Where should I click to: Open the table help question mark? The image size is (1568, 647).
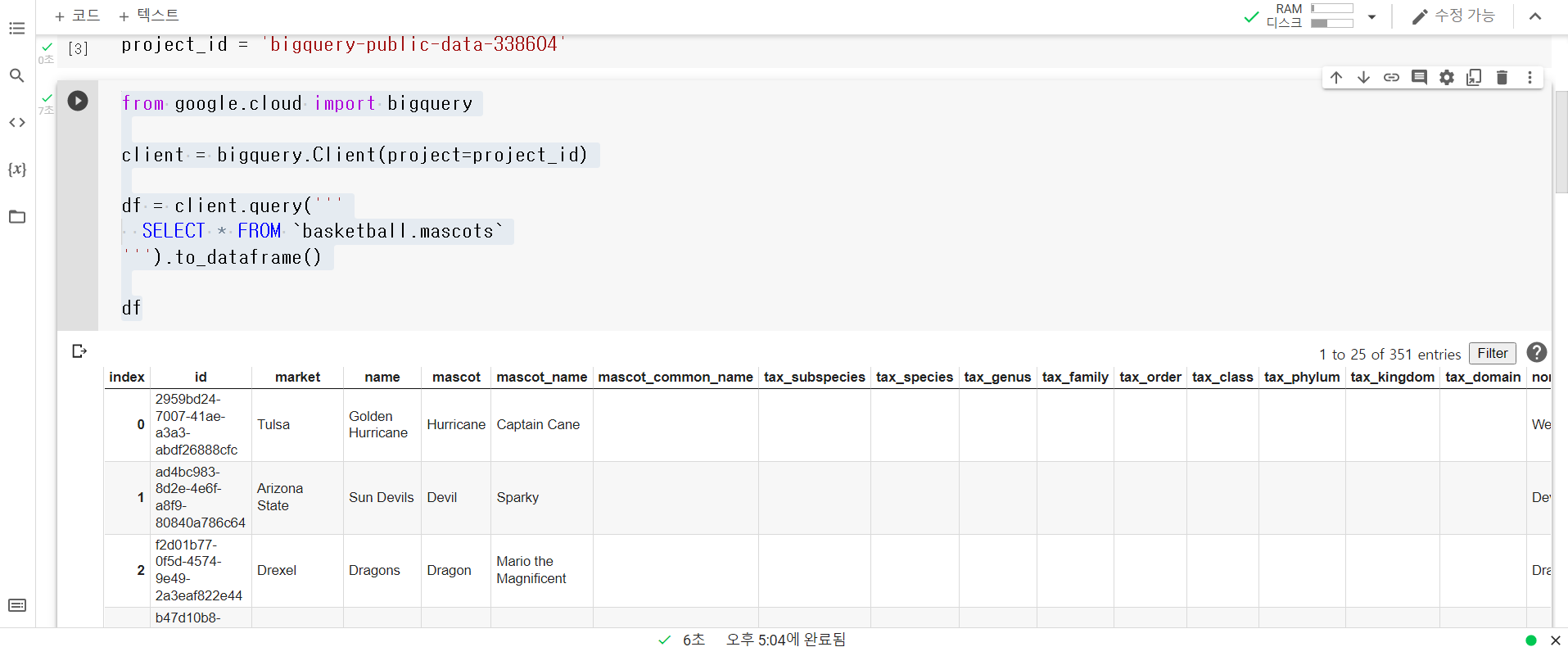tap(1537, 352)
